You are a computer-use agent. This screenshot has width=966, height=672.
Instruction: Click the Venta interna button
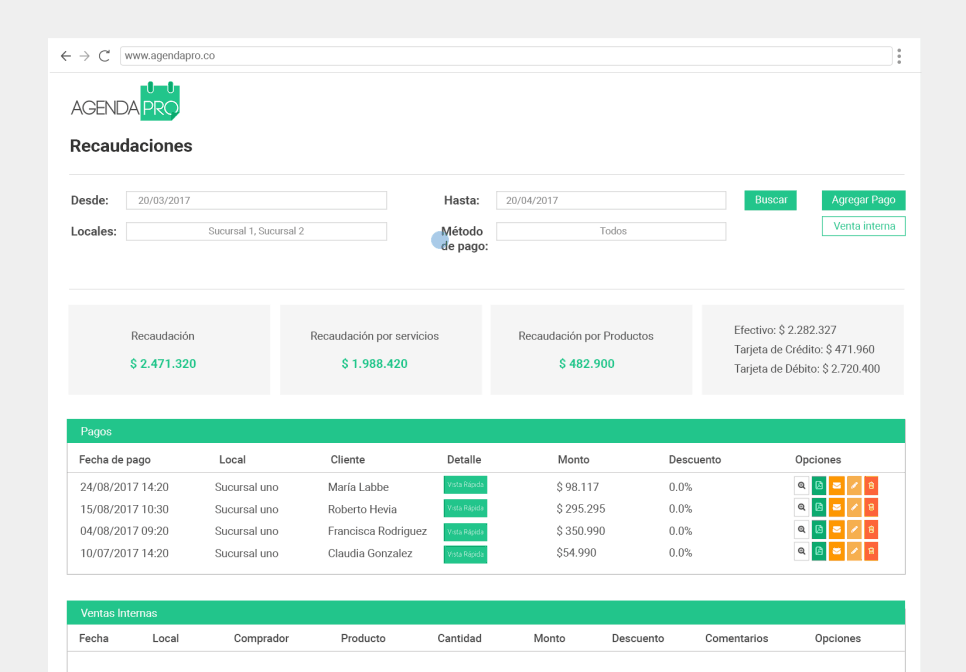864,226
